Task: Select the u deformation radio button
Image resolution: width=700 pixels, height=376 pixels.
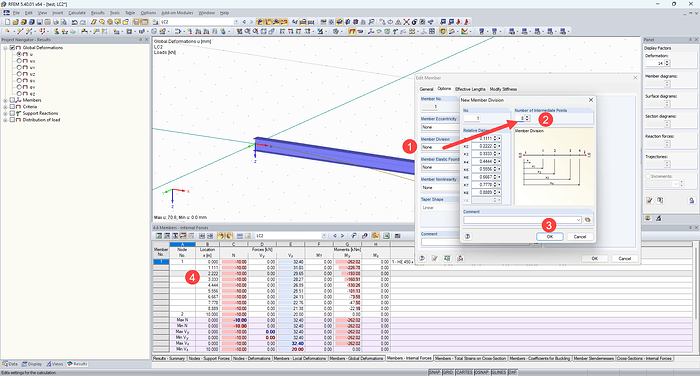Action: pyautogui.click(x=19, y=54)
